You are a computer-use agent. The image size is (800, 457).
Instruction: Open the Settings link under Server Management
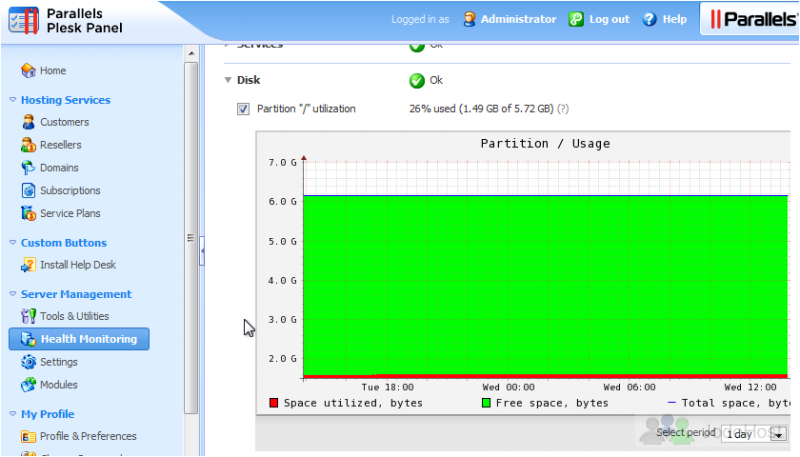click(59, 362)
